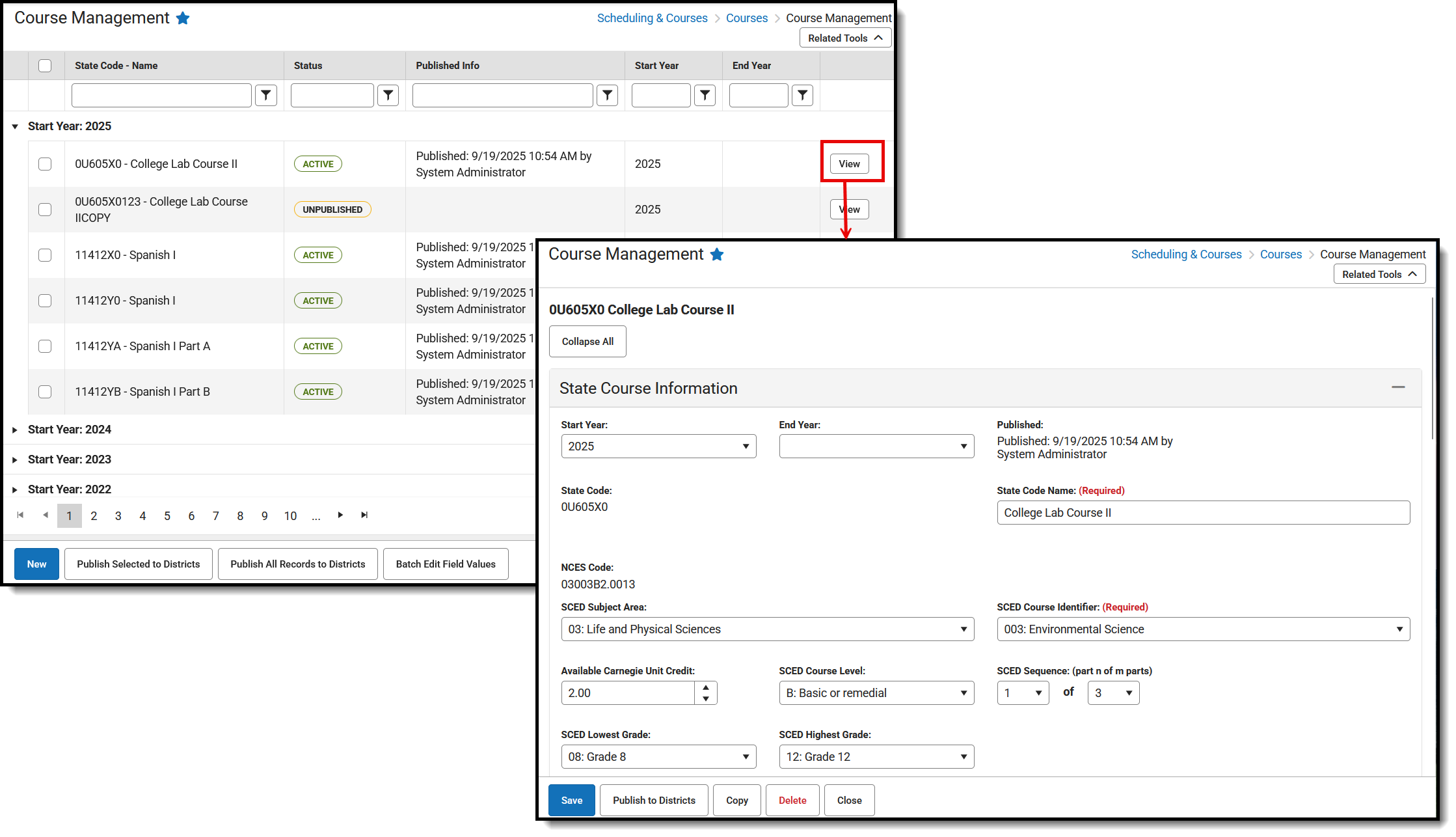Open the filter for the Status column

(x=388, y=95)
